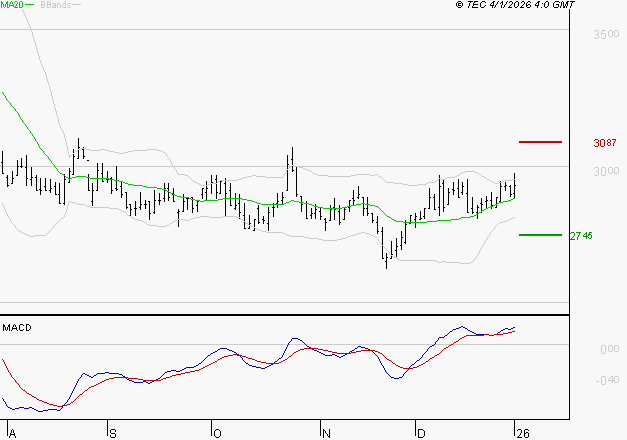Image resolution: width=627 pixels, height=440 pixels.
Task: Select month marker O on time axis
Action: click(215, 433)
